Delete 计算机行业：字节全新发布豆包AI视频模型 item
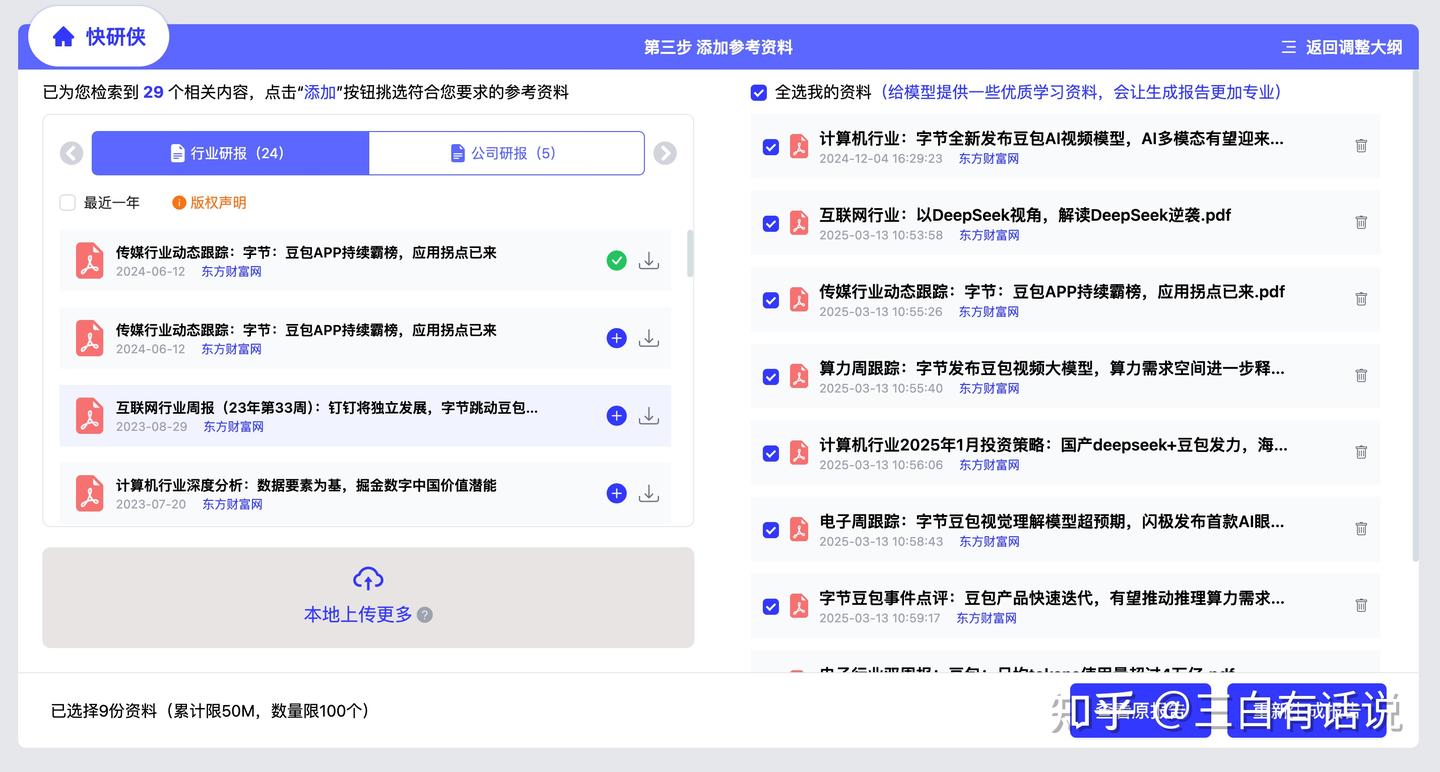Viewport: 1440px width, 772px height. 1361,146
